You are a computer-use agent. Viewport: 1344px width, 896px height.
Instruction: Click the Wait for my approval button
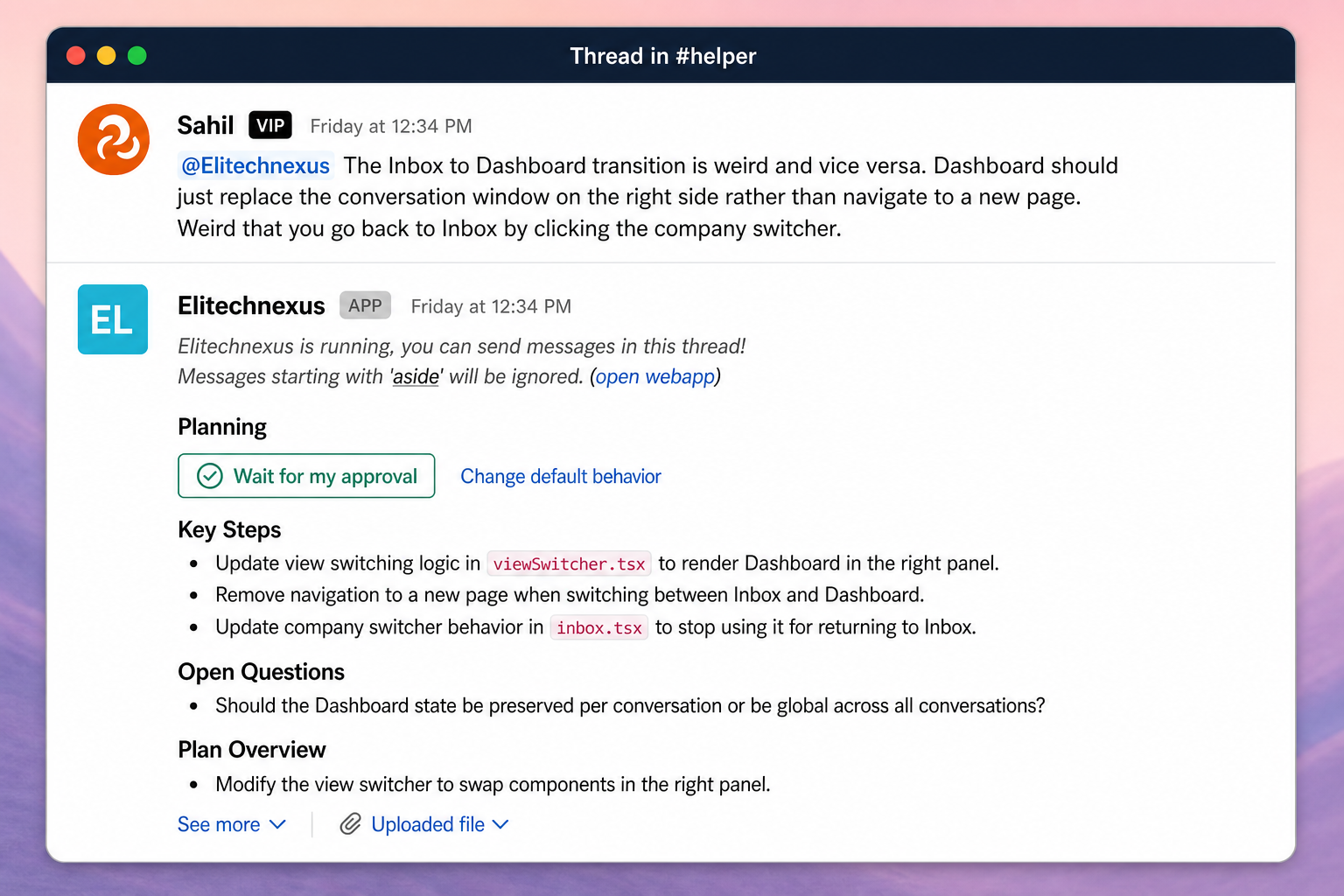(x=306, y=476)
